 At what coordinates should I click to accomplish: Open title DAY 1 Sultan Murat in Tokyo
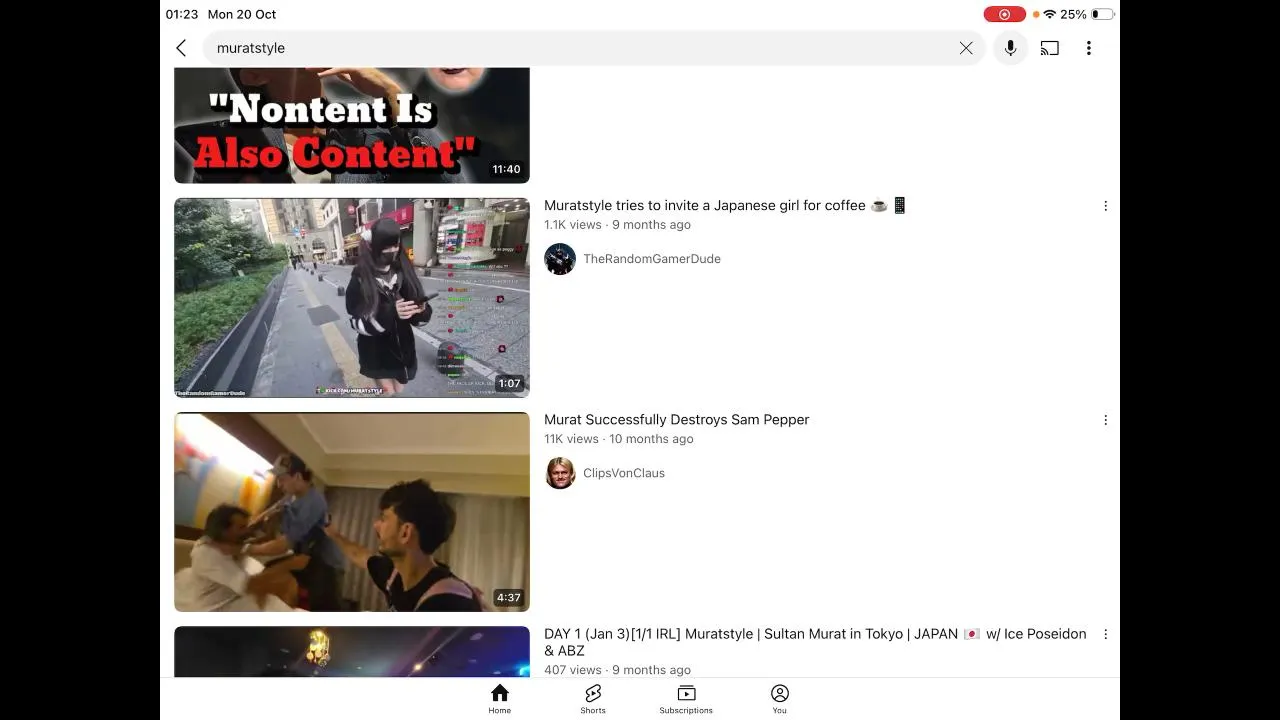(x=815, y=642)
